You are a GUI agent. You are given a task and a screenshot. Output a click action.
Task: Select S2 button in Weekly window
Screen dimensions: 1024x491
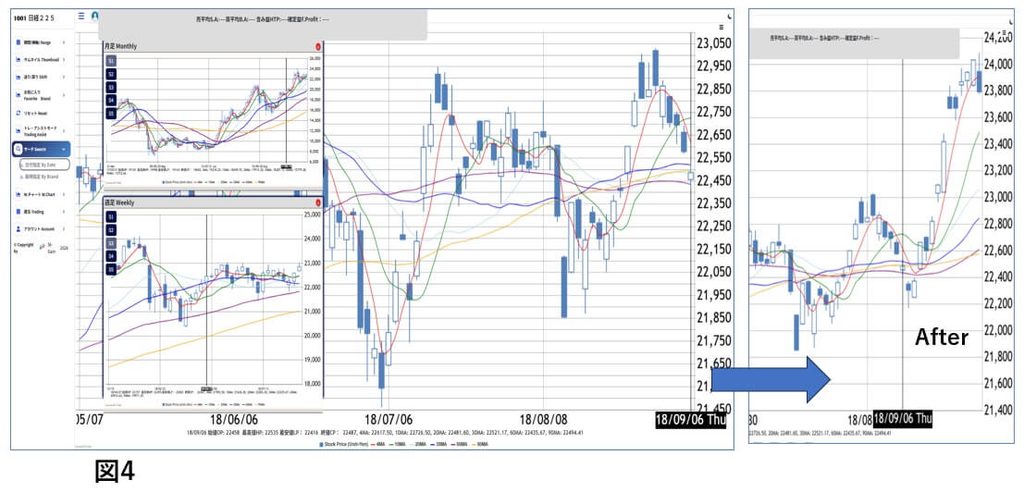pyautogui.click(x=111, y=230)
